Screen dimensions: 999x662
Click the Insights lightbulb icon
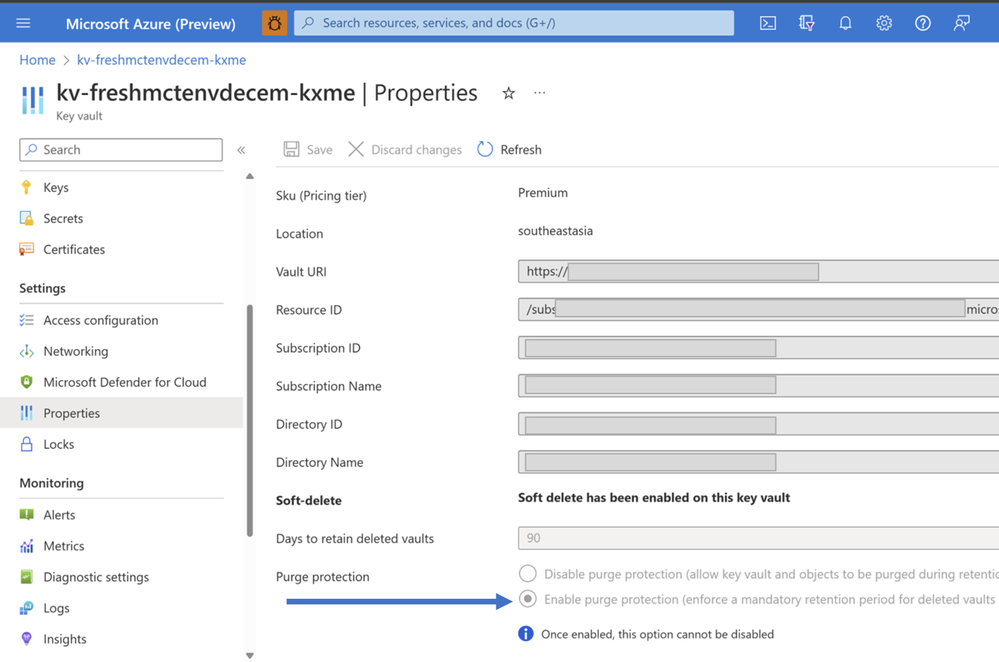tap(26, 638)
